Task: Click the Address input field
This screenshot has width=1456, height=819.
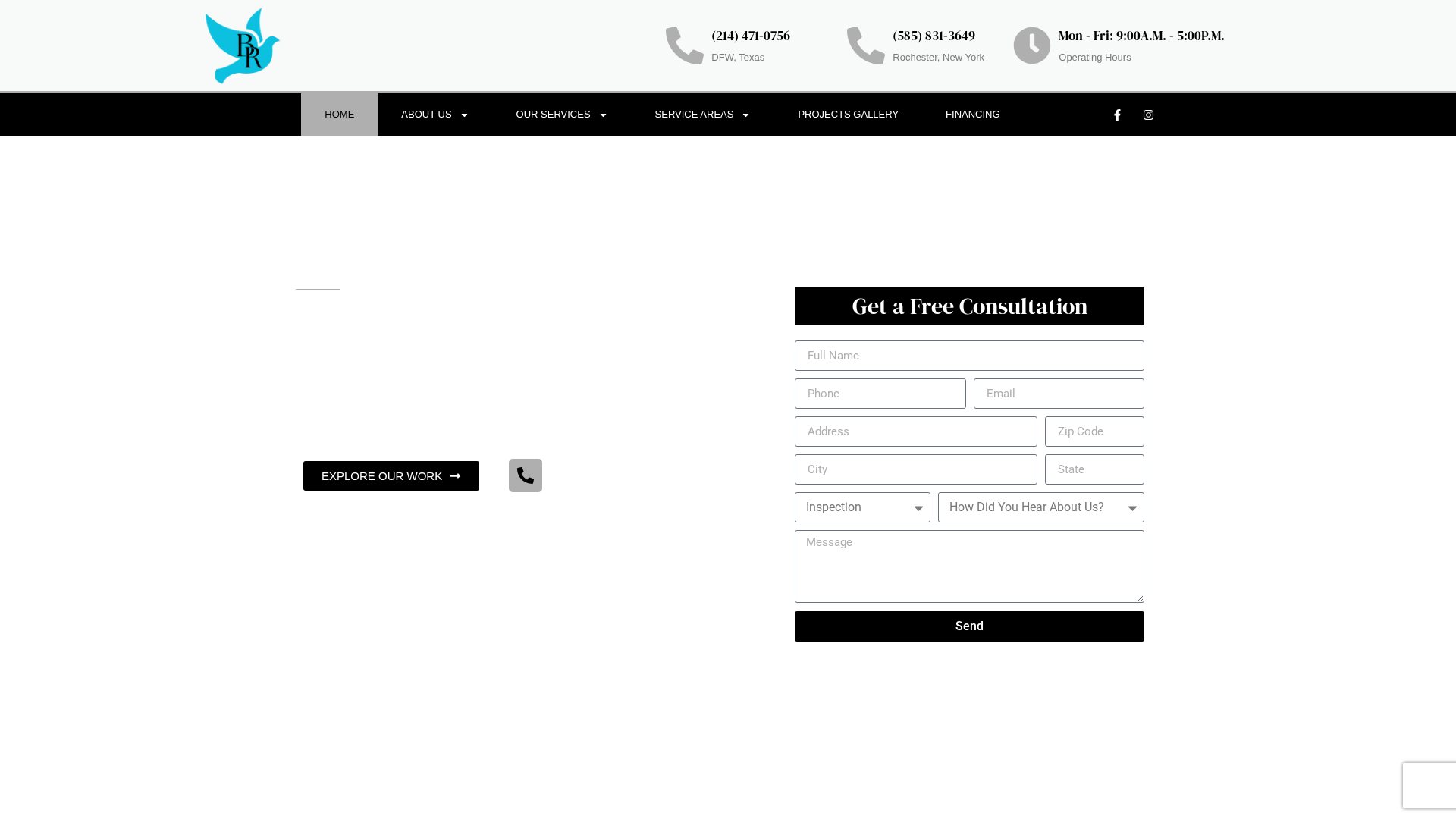Action: click(x=916, y=431)
